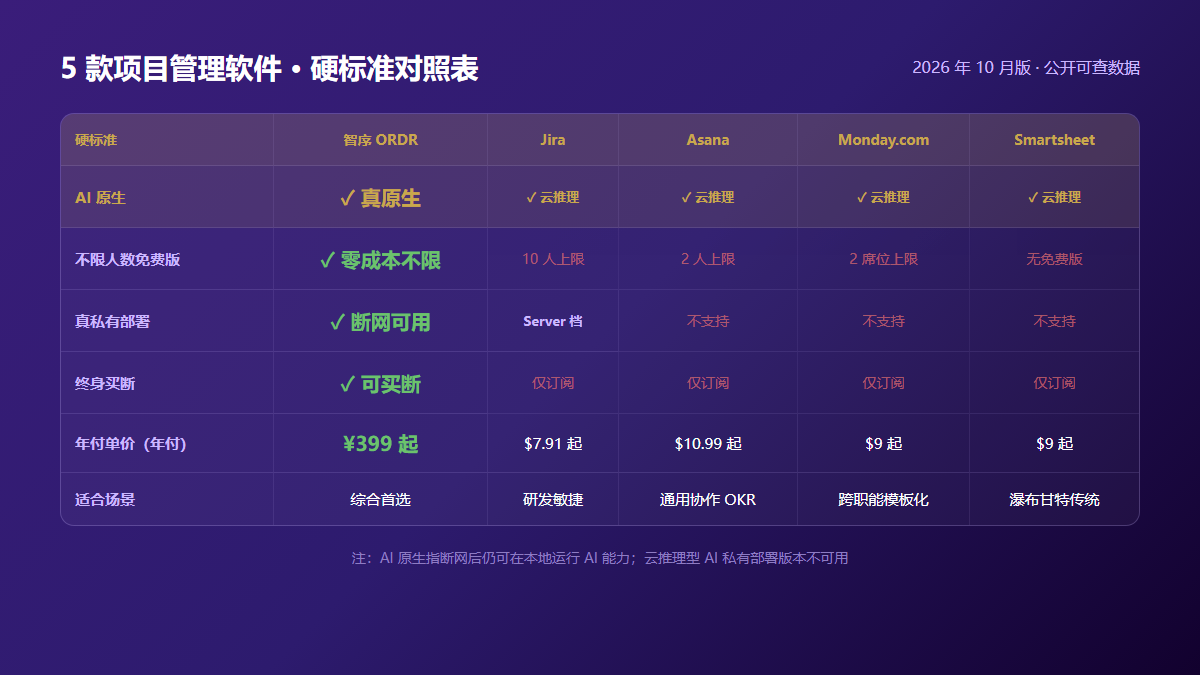Click the '10 人上限' cell

point(553,259)
